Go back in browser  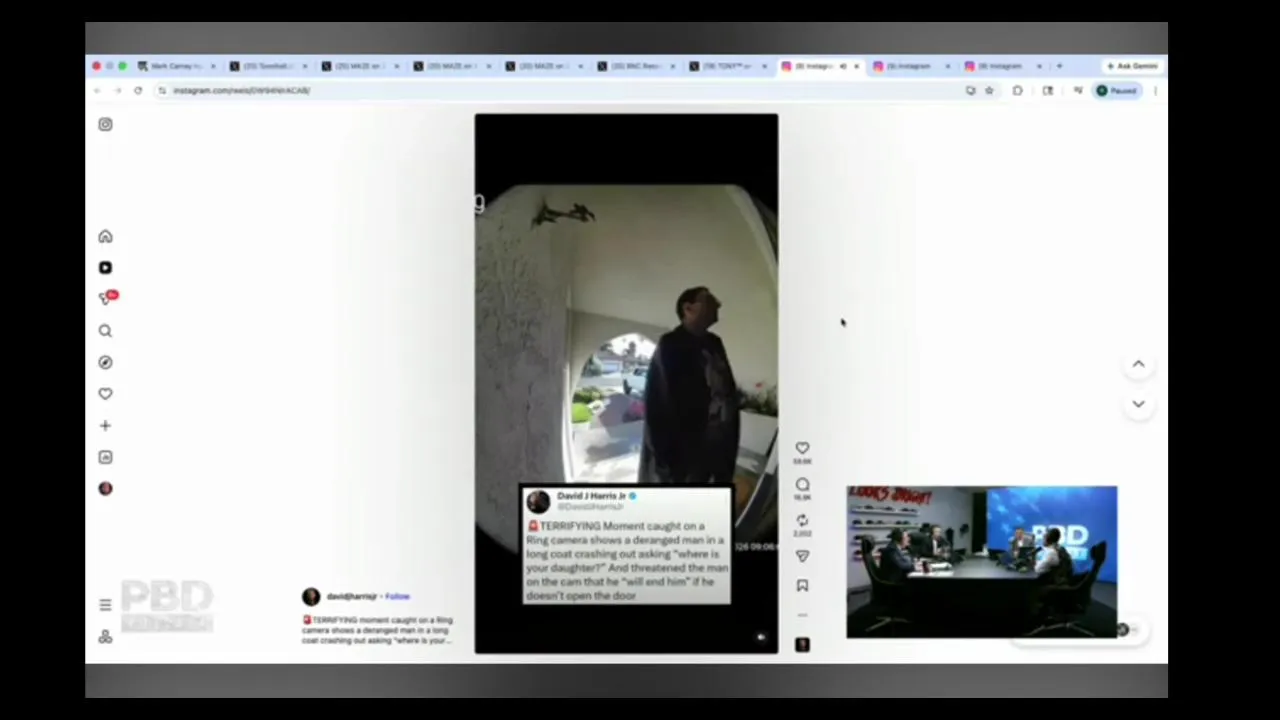[x=97, y=90]
